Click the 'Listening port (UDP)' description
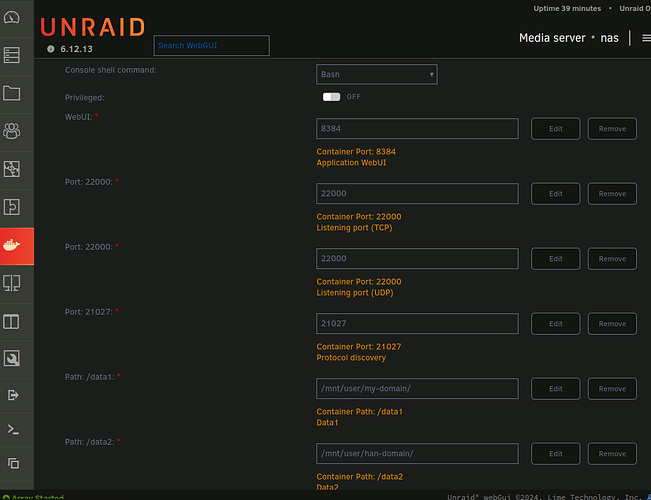The image size is (651, 500). tap(355, 293)
